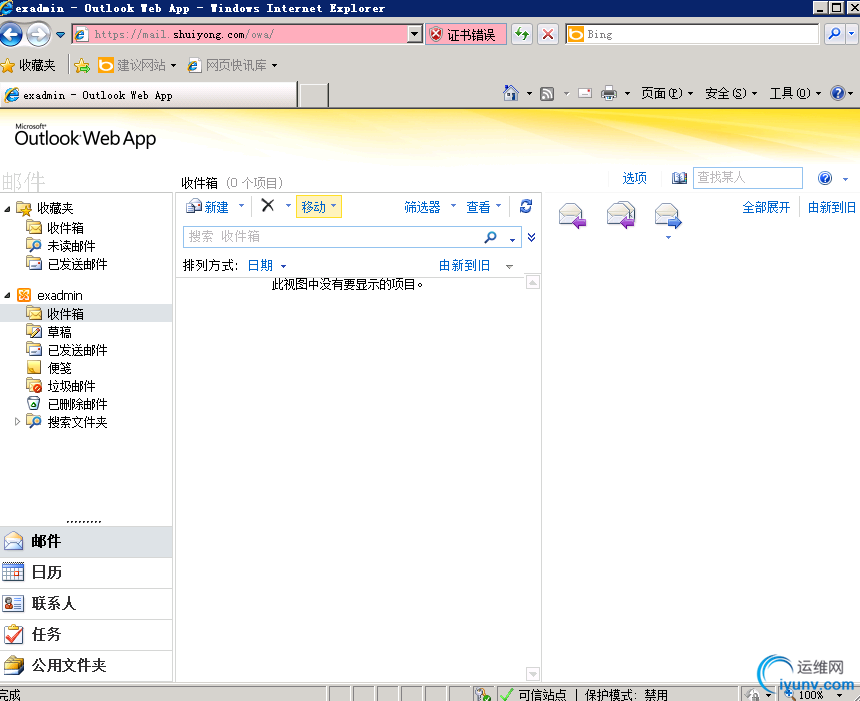Collapse the Favorites folder tree

(x=7, y=209)
